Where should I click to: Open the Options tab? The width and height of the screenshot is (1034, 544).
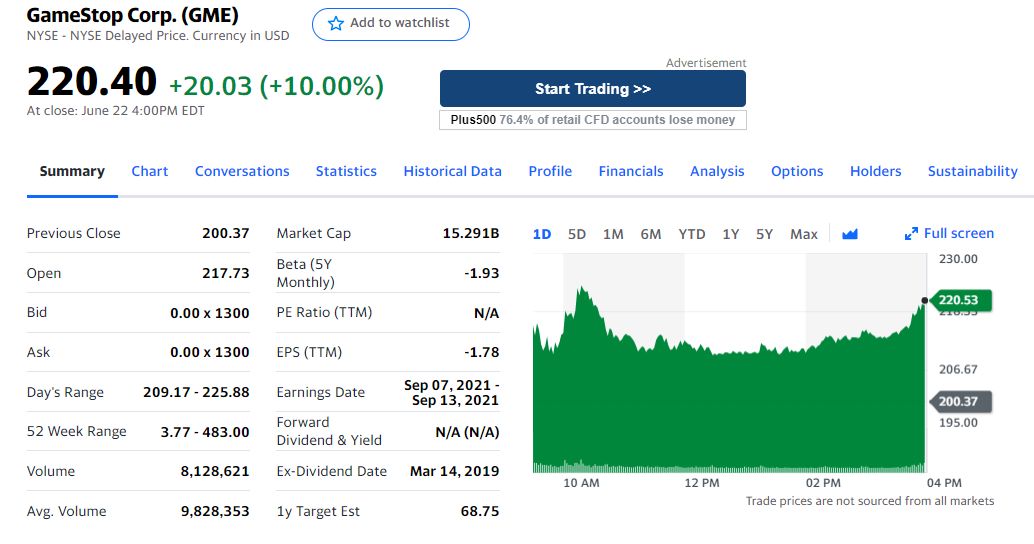point(797,171)
